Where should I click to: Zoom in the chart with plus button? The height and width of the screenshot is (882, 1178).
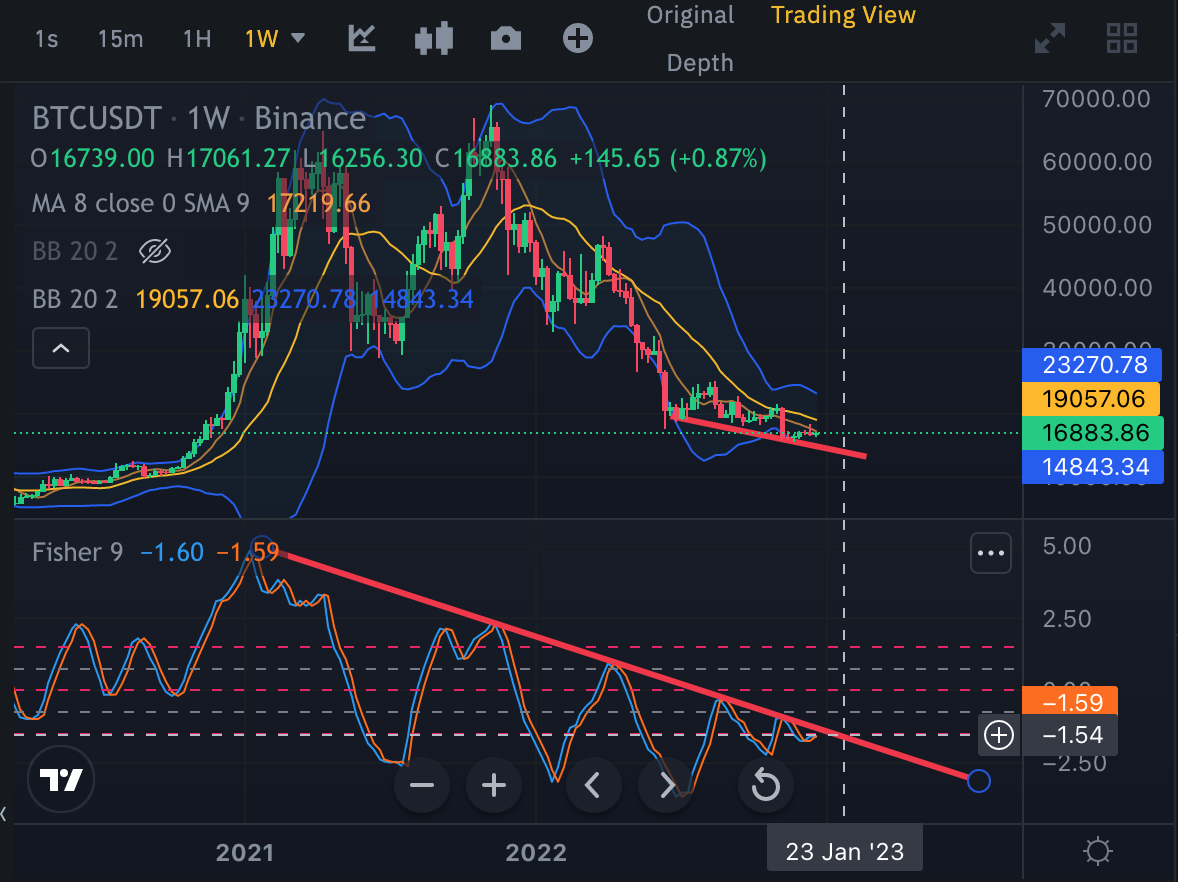pos(494,786)
